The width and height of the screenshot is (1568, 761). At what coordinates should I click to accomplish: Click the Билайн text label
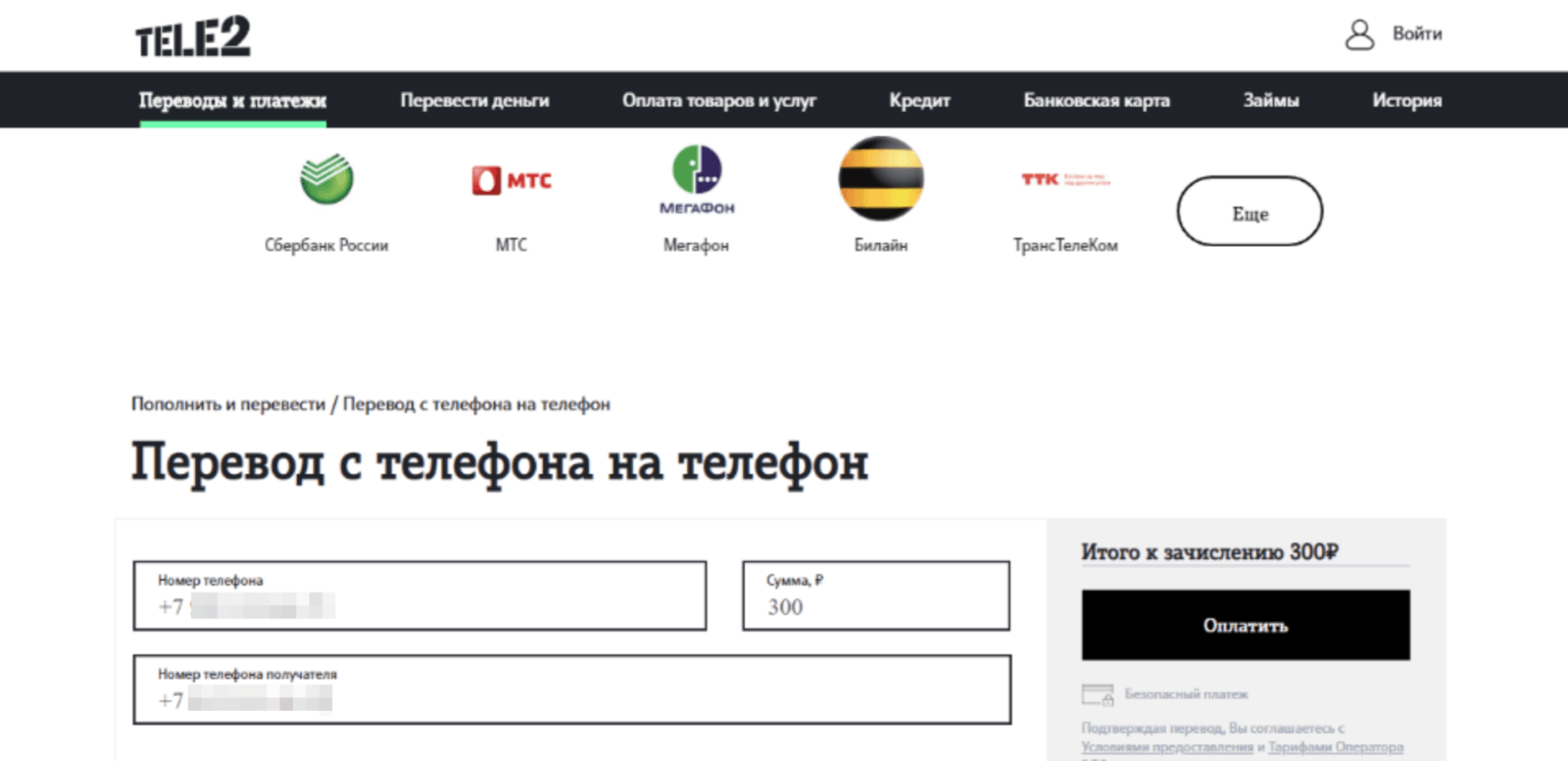point(881,245)
